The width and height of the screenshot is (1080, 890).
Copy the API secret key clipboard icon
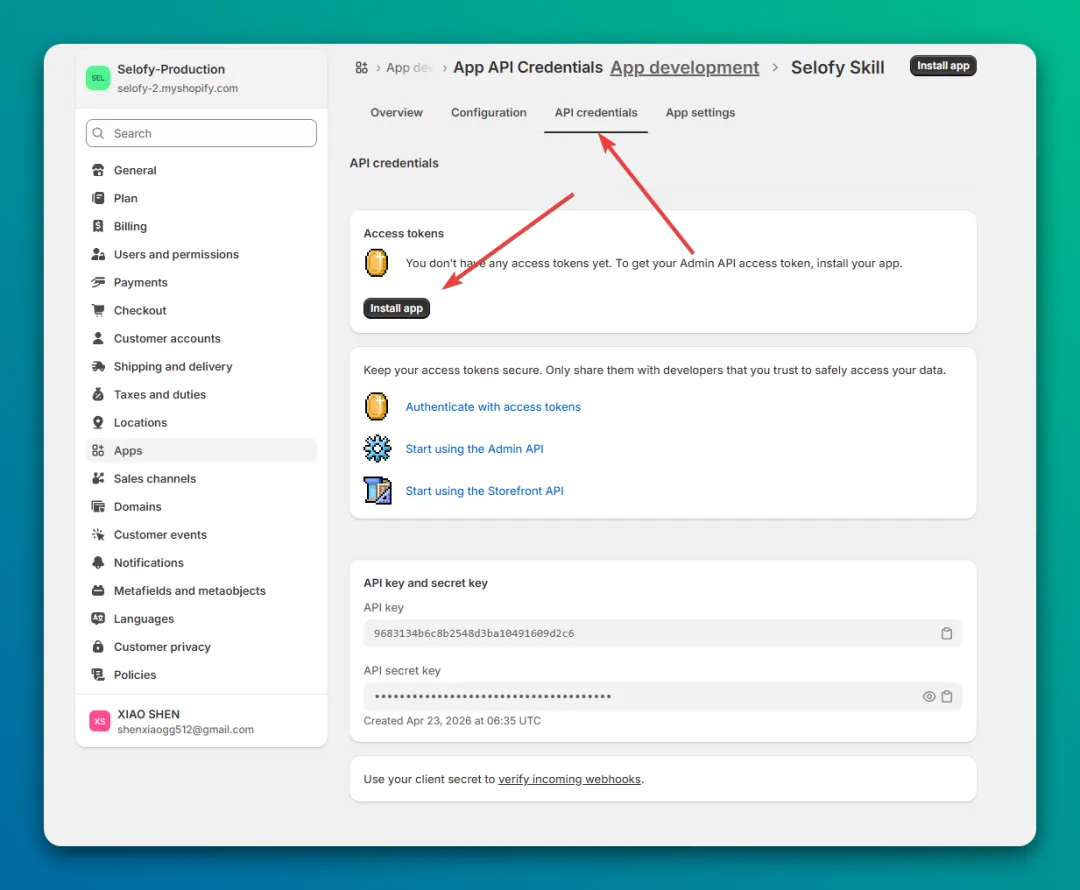click(946, 696)
